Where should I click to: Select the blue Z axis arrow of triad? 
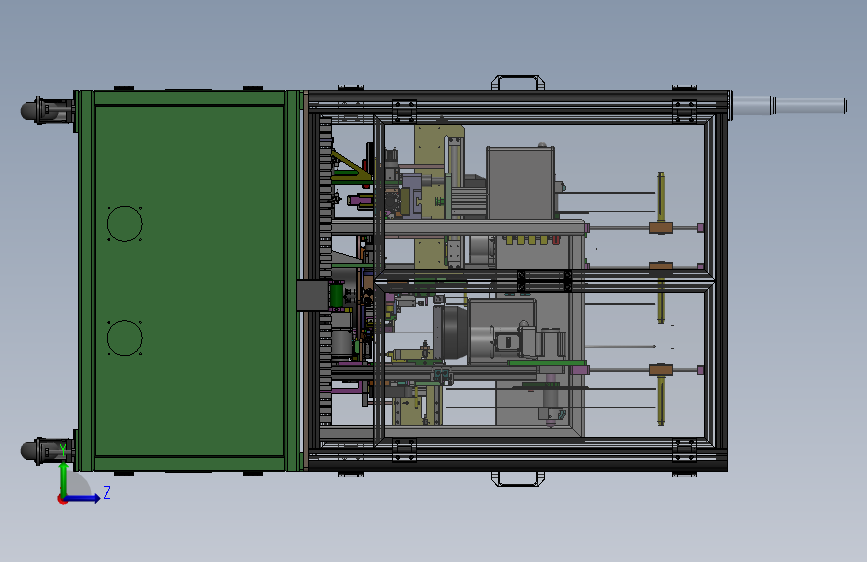[x=83, y=498]
